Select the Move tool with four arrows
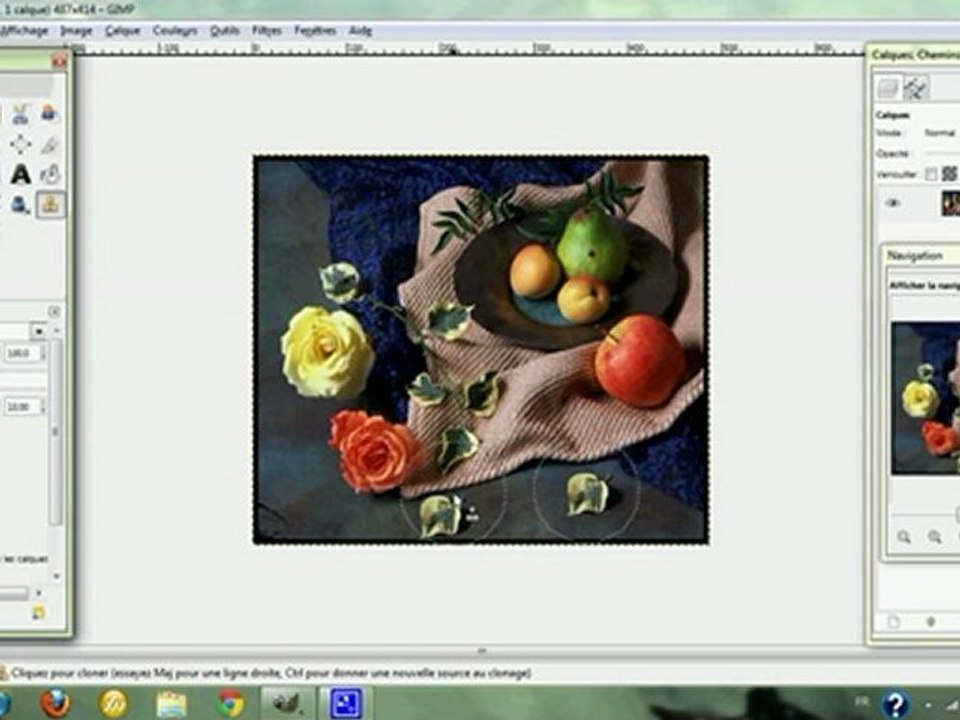 pos(20,144)
